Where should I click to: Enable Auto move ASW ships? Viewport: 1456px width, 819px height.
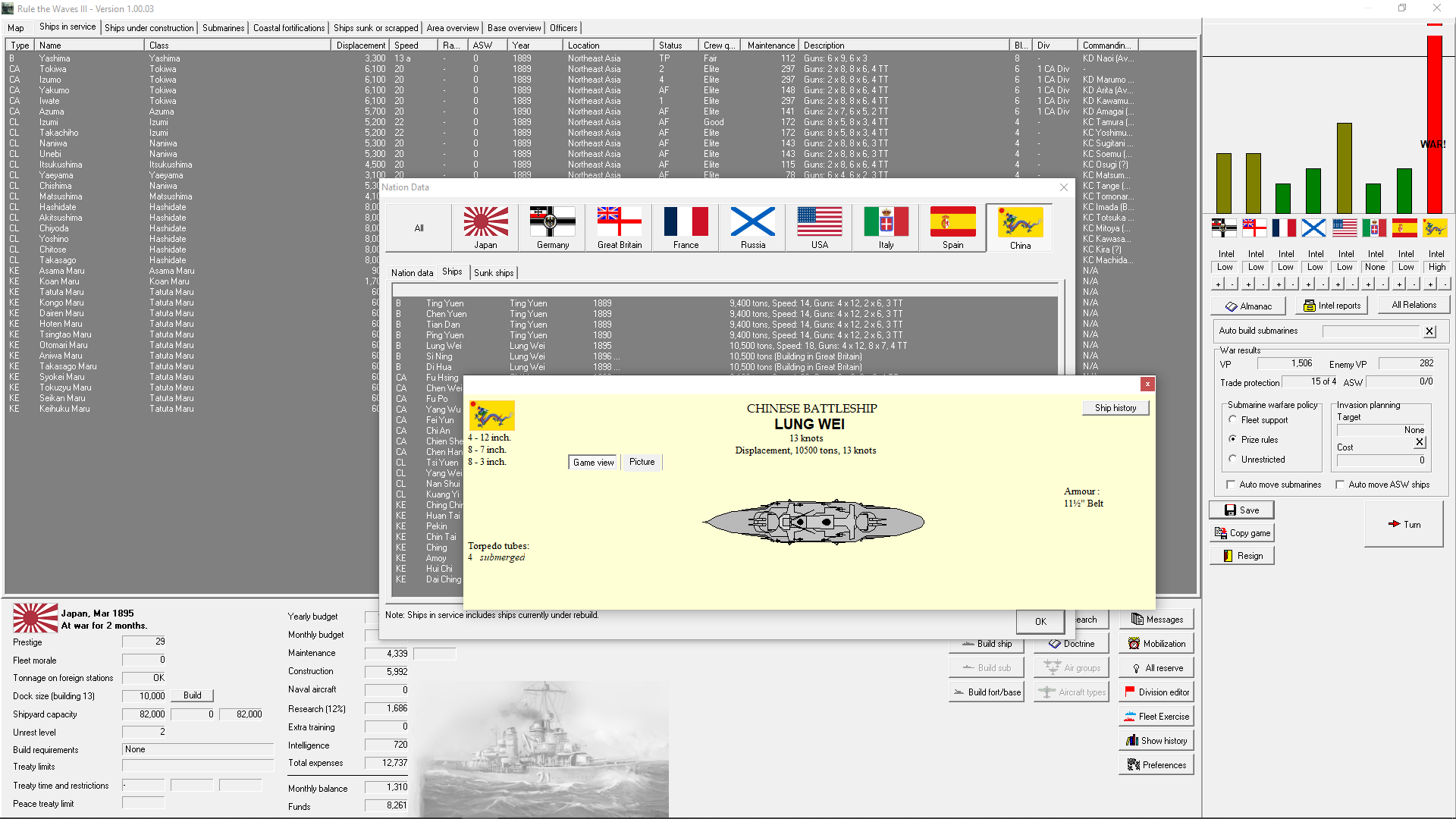pos(1340,485)
